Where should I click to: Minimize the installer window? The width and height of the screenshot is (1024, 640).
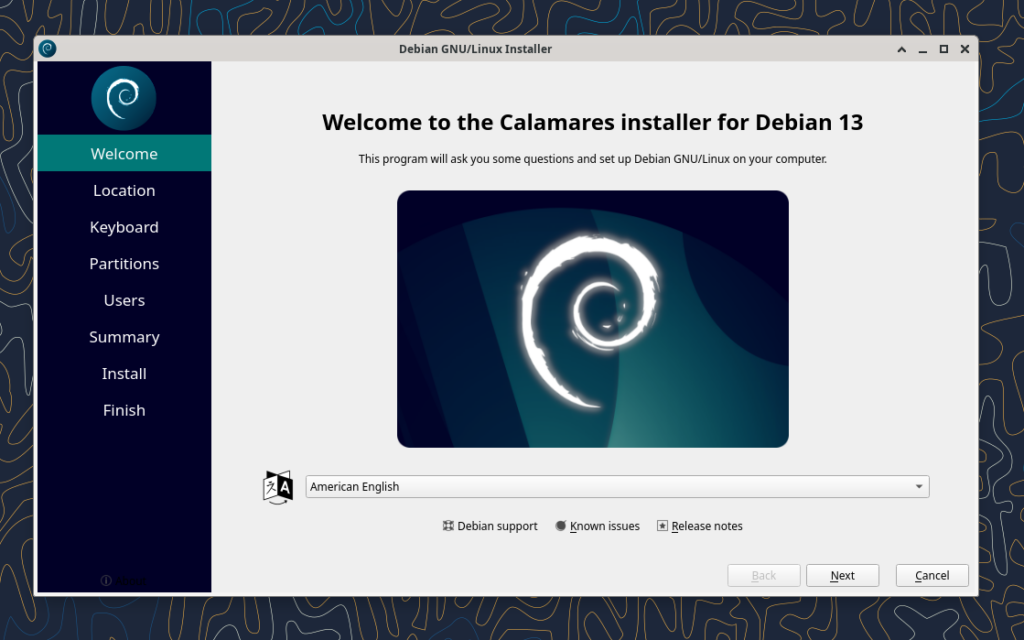coord(923,49)
